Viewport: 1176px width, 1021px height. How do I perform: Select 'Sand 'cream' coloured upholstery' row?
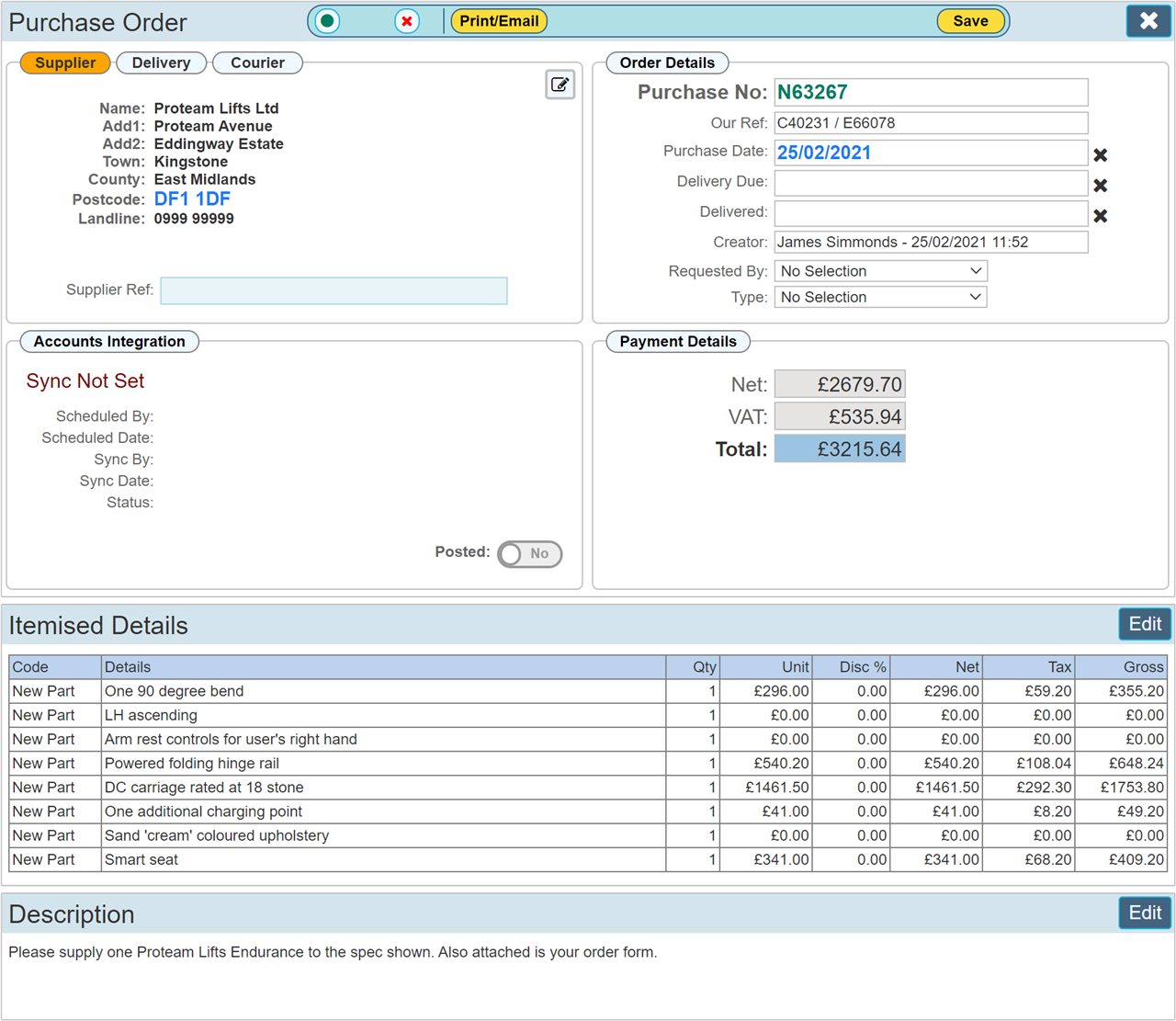(x=588, y=835)
